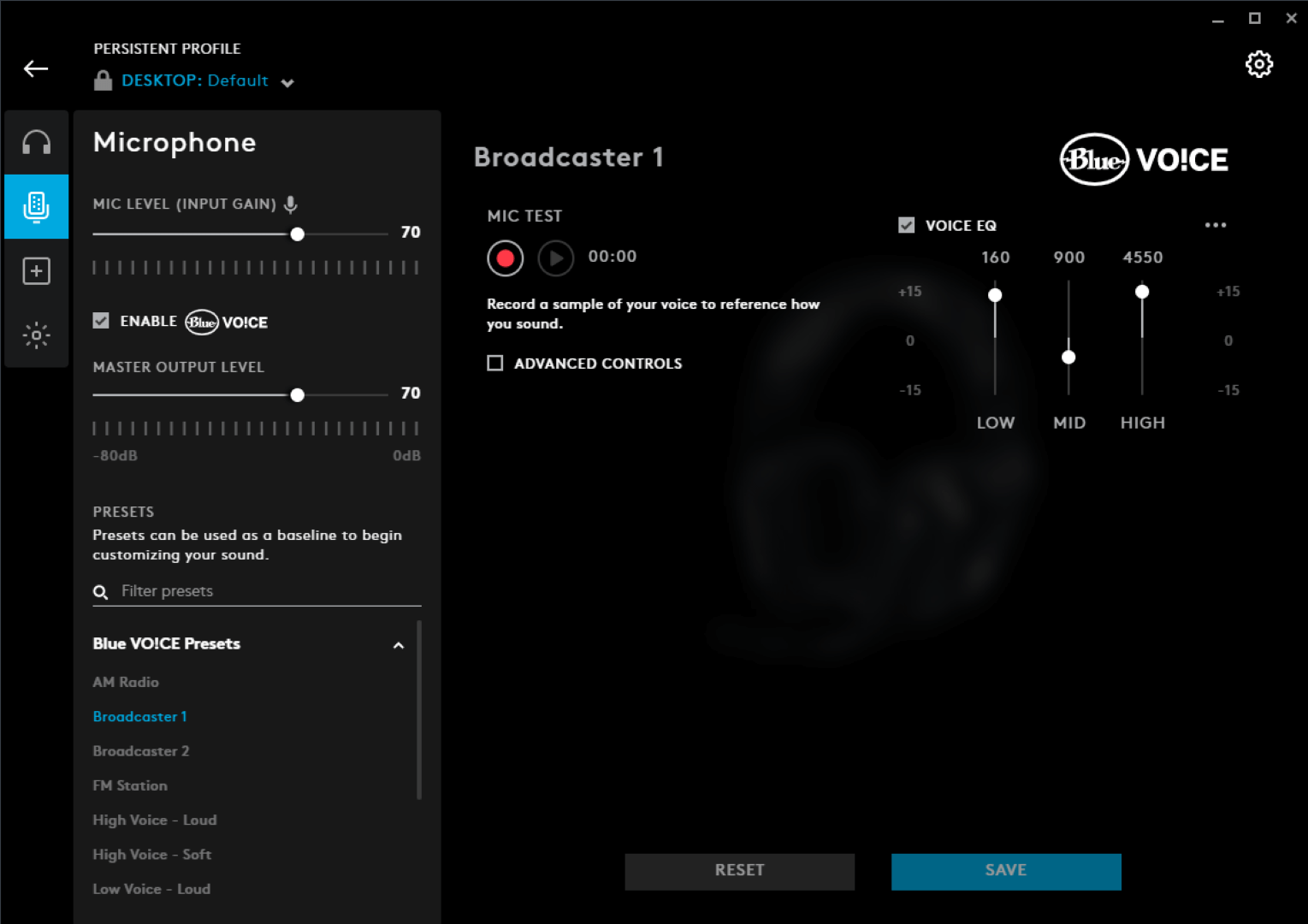Click the 4550 high frequency value
The height and width of the screenshot is (924, 1308).
[1143, 258]
